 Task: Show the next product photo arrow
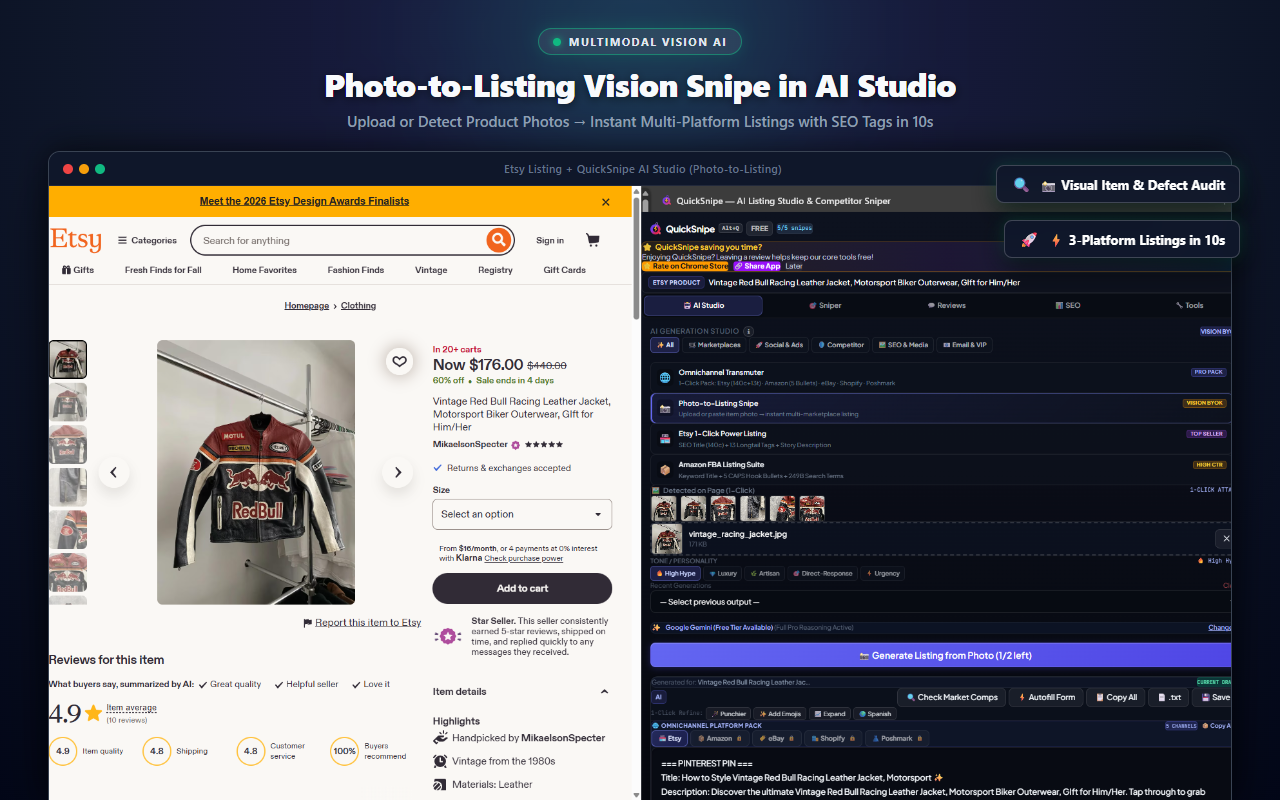pos(398,473)
